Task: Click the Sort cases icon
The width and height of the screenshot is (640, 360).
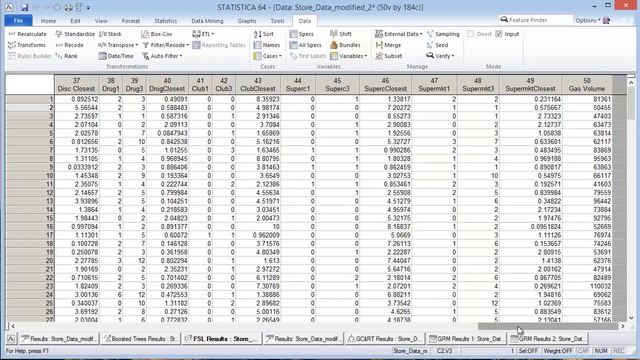Action: (258, 34)
